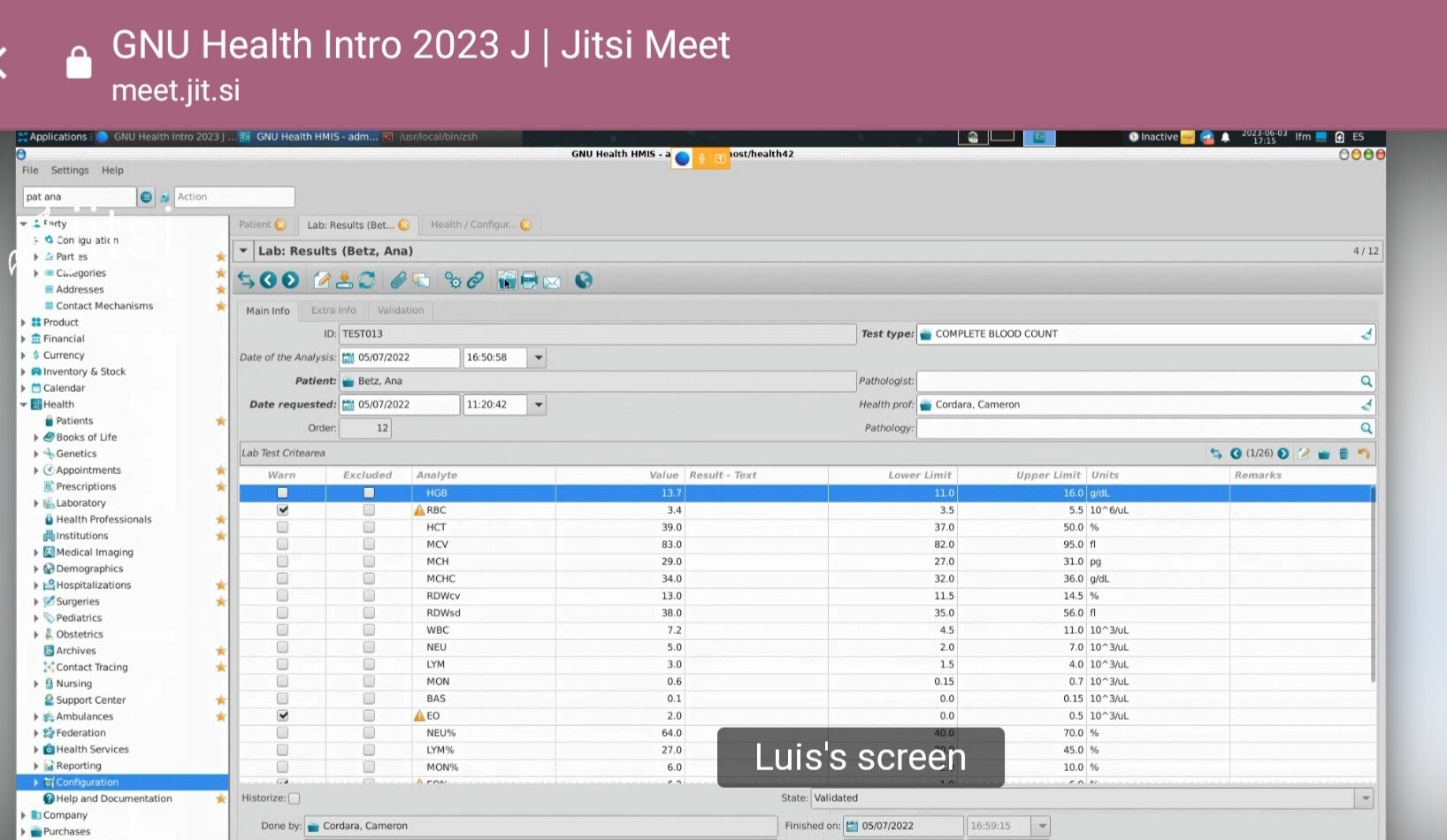The height and width of the screenshot is (840, 1447).
Task: Click the Action search field
Action: tap(234, 197)
